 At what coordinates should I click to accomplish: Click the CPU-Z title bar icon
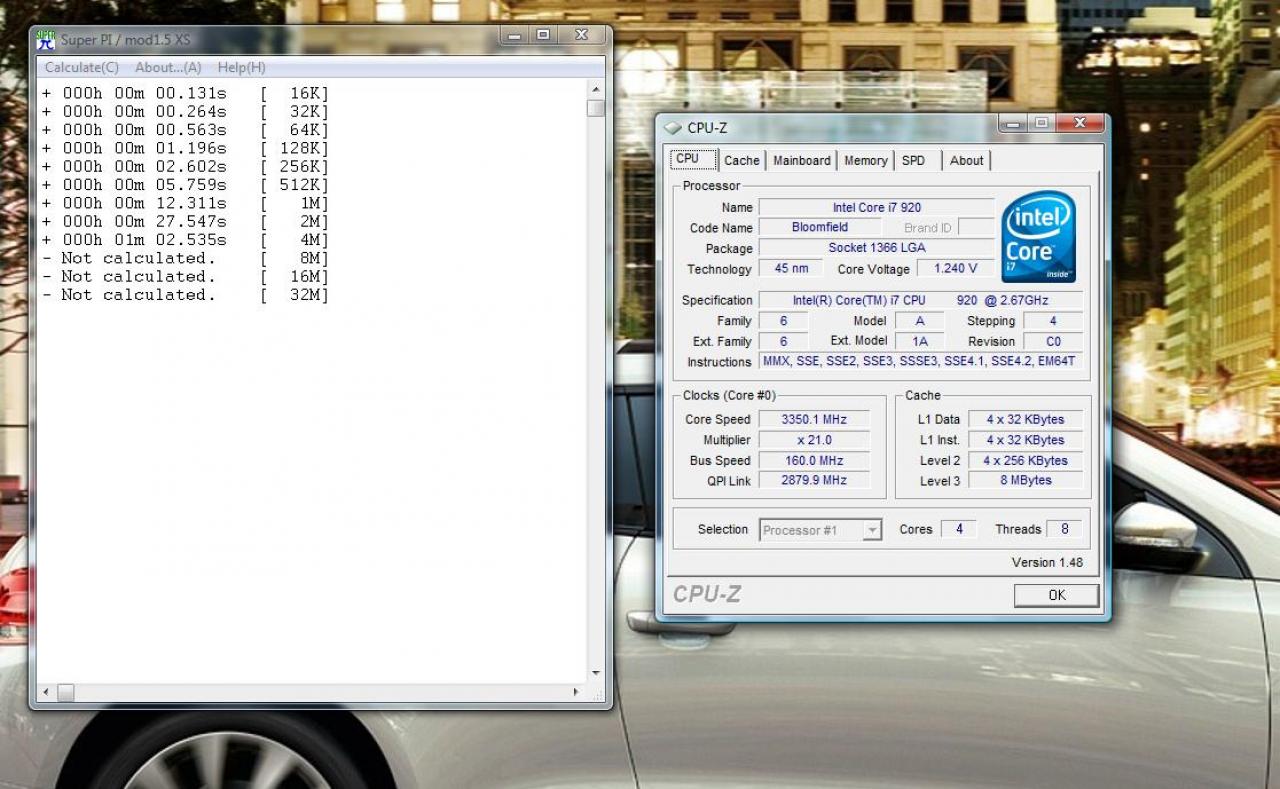coord(673,128)
